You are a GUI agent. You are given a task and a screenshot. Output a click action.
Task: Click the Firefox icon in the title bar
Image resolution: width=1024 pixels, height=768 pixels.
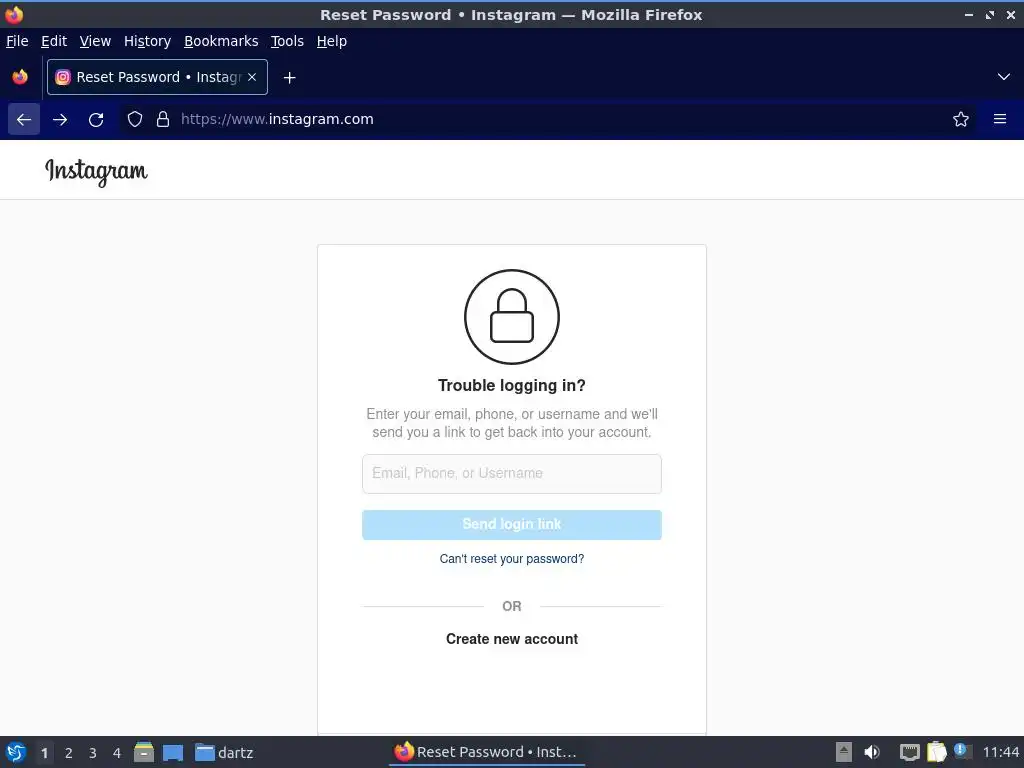tap(14, 14)
